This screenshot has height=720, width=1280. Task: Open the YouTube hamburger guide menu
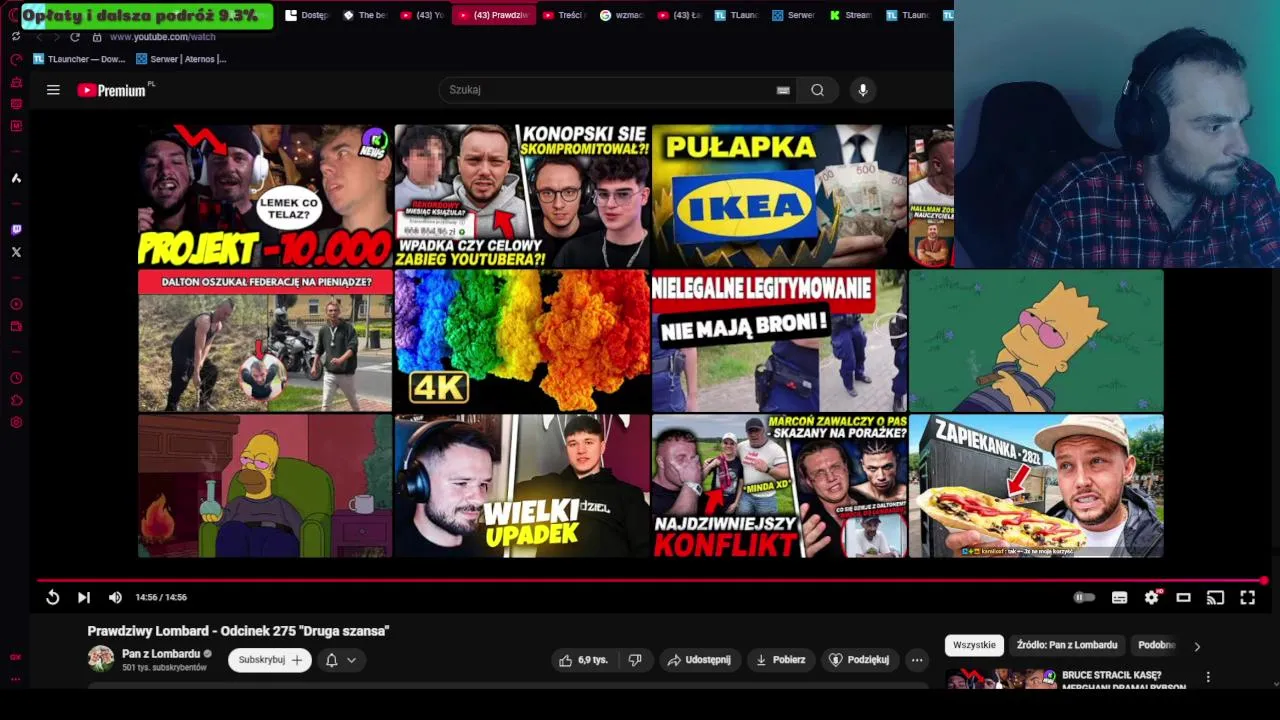(53, 90)
